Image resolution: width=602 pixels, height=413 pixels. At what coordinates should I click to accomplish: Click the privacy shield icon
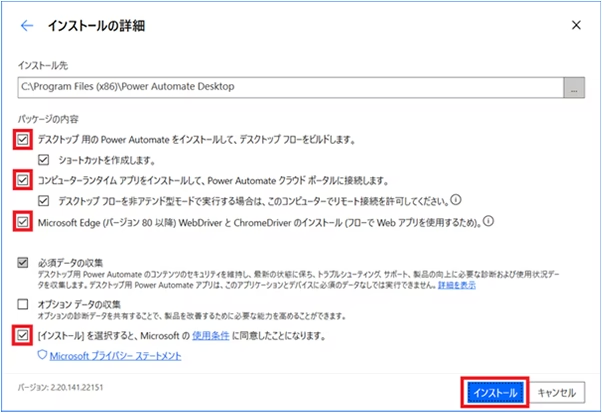click(x=41, y=354)
